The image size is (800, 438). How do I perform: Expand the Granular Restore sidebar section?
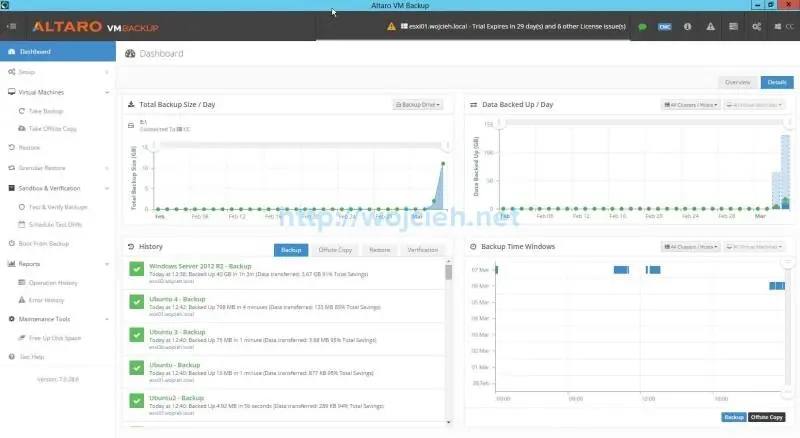tap(58, 168)
